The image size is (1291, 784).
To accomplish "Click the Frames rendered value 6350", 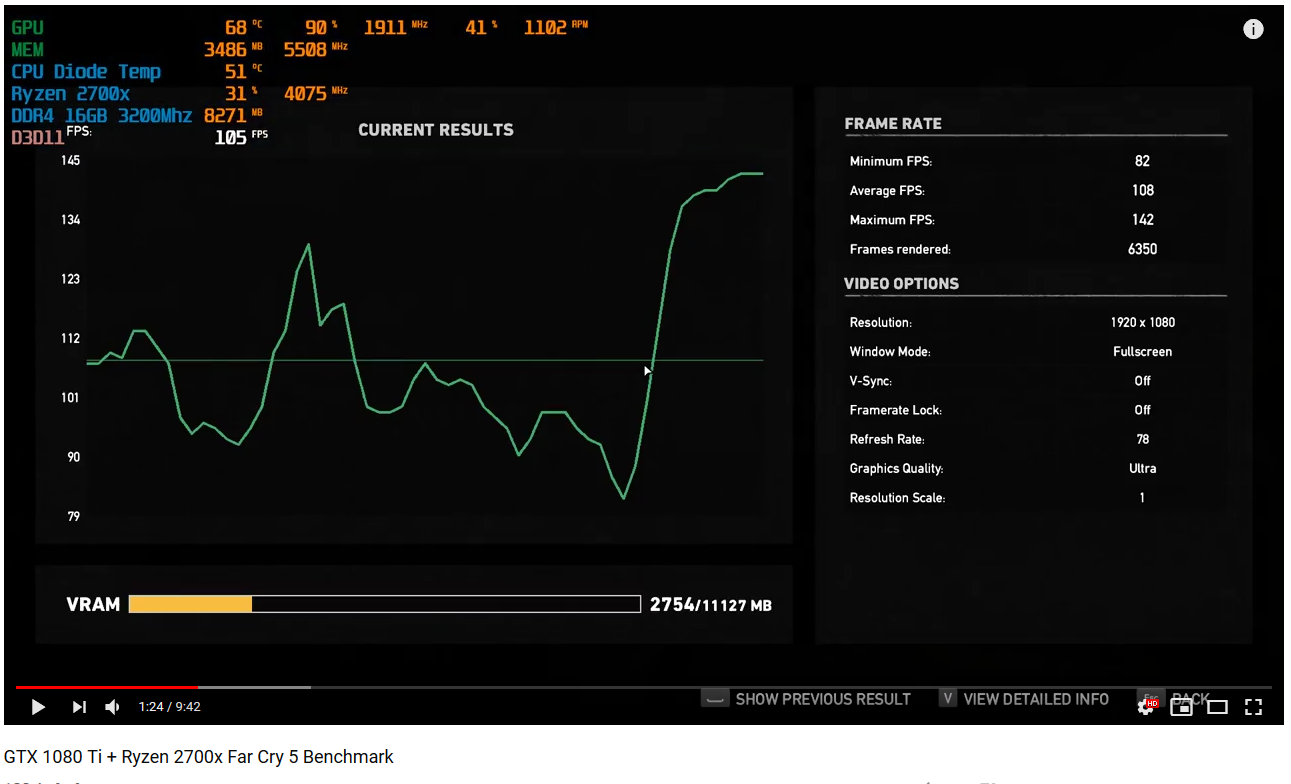I will coord(1142,249).
